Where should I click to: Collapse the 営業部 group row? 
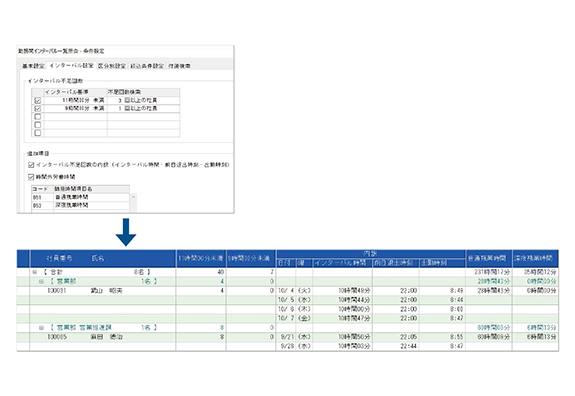[41, 282]
